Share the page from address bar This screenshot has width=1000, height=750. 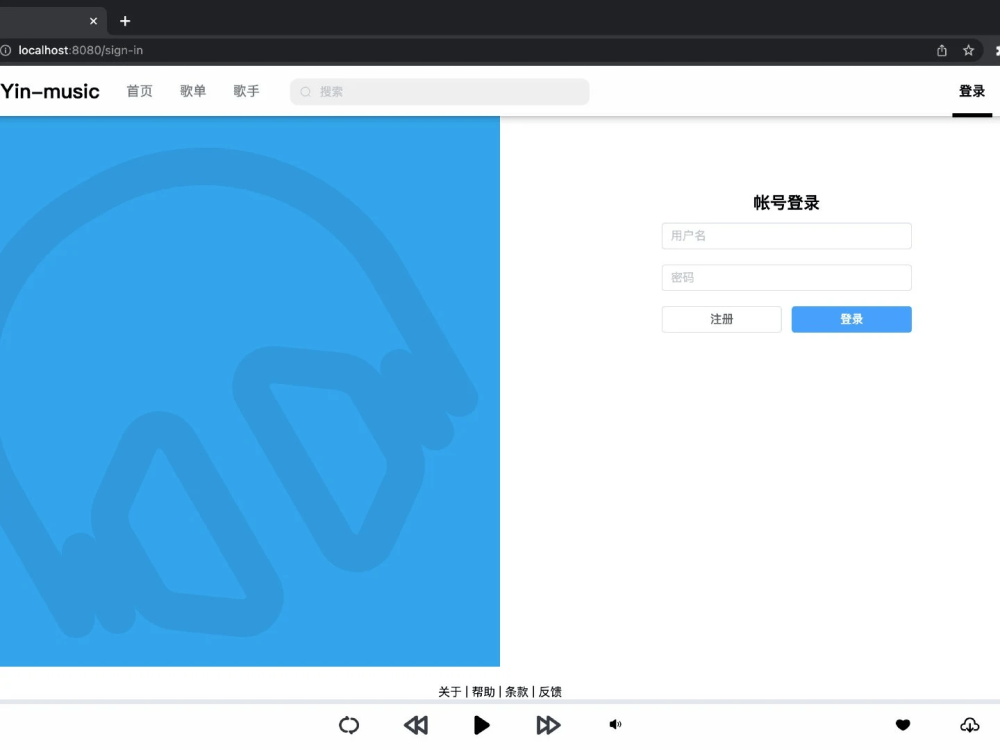(x=941, y=50)
